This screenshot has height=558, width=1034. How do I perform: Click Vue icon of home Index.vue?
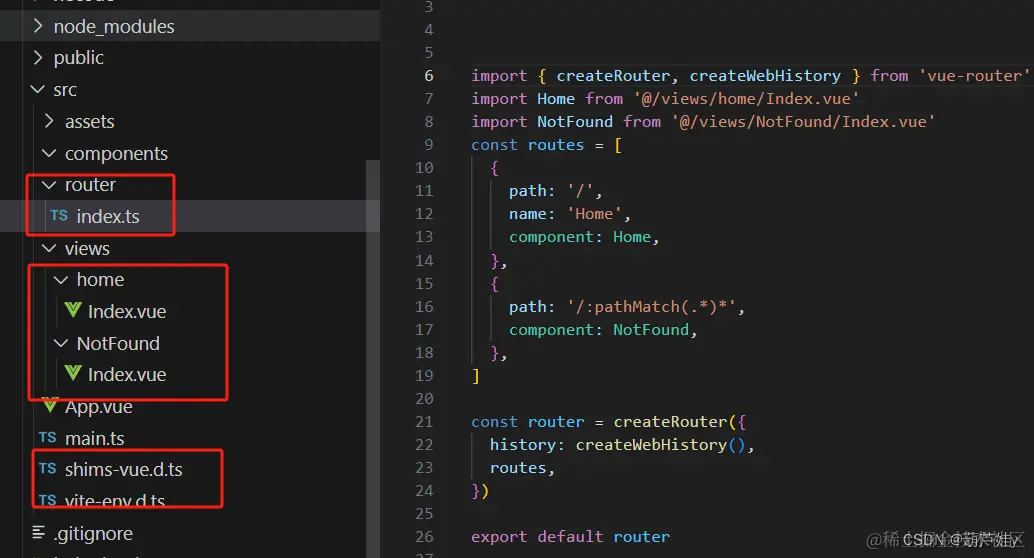[73, 310]
